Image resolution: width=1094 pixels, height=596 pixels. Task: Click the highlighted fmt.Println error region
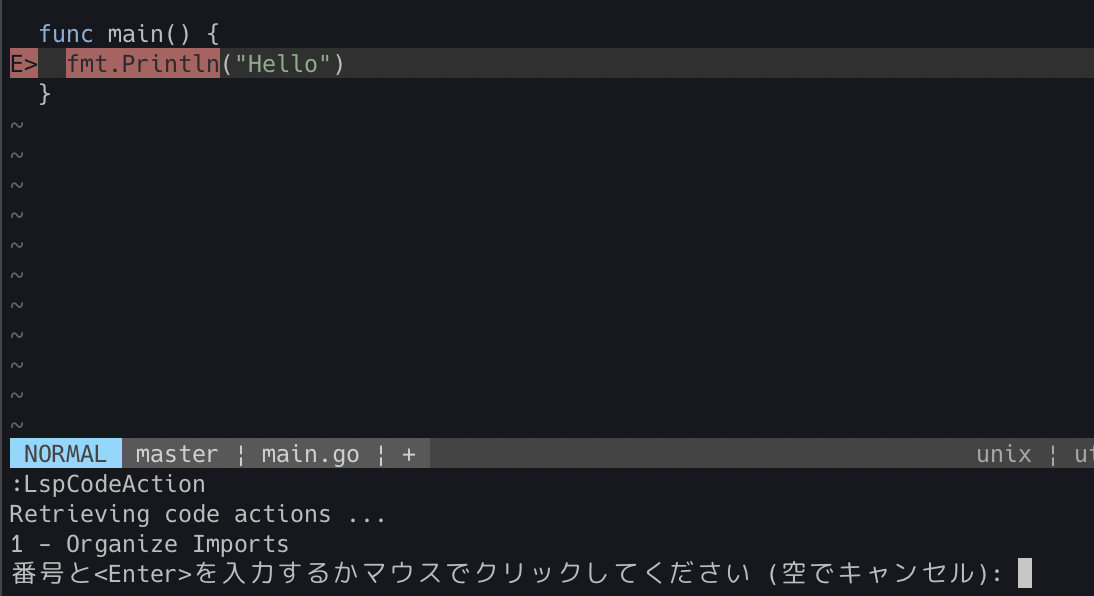(142, 63)
